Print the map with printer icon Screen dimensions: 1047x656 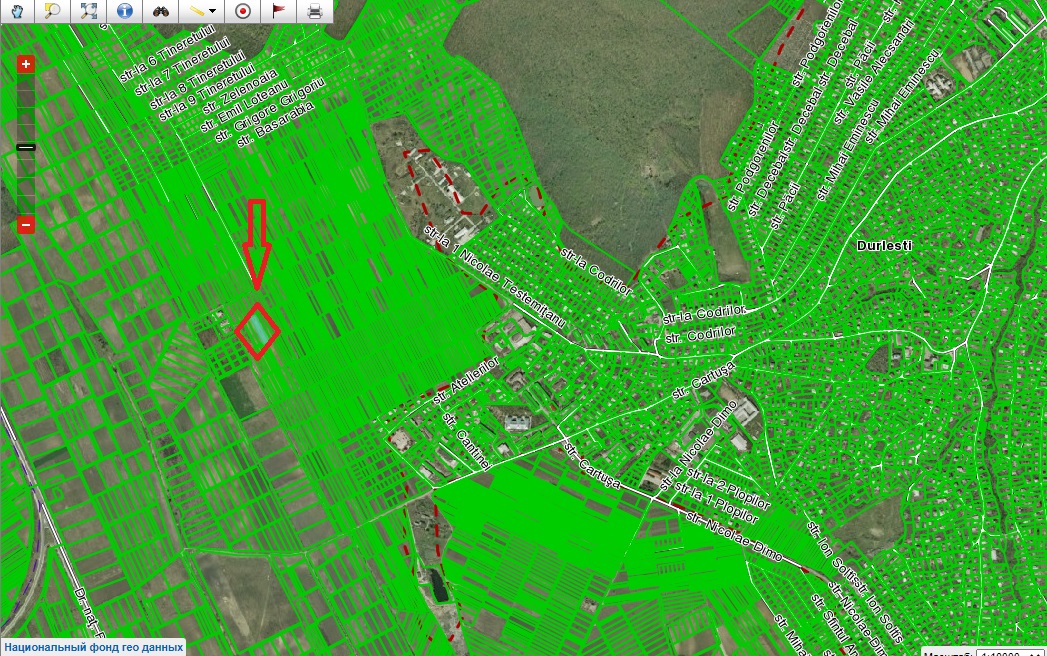pyautogui.click(x=315, y=12)
